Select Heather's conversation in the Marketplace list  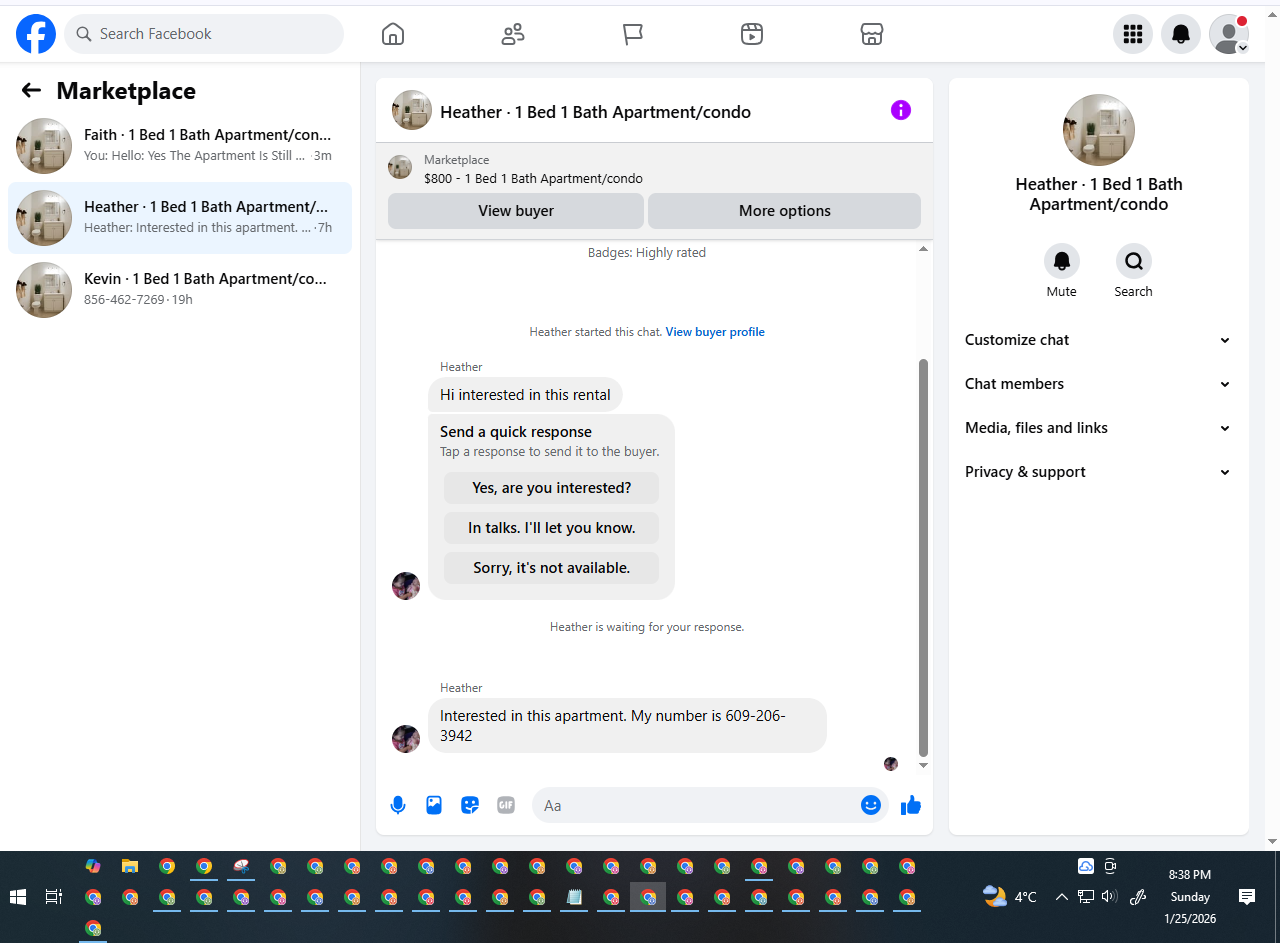coord(180,218)
